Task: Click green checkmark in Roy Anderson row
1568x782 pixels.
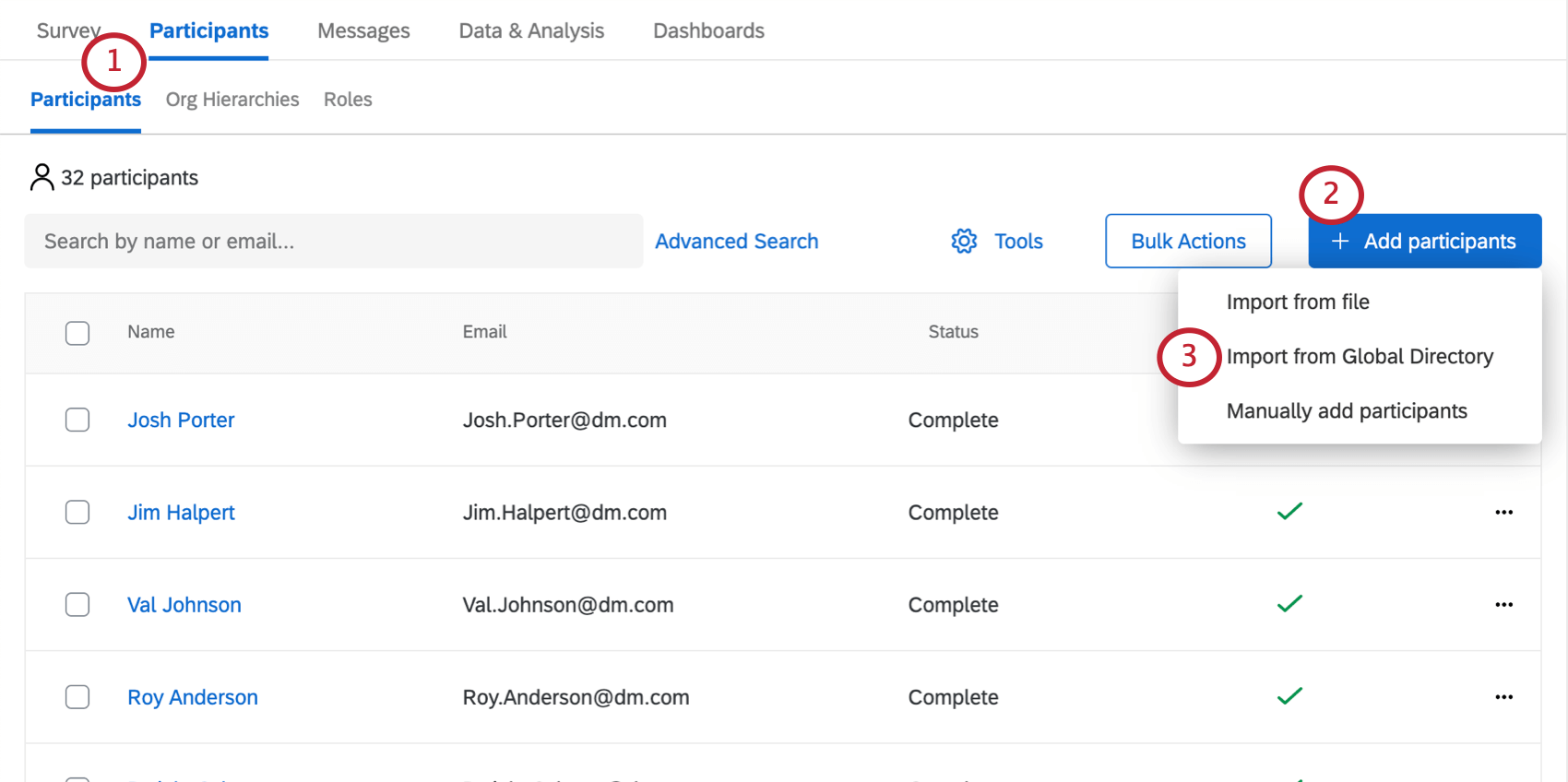Action: 1289,696
